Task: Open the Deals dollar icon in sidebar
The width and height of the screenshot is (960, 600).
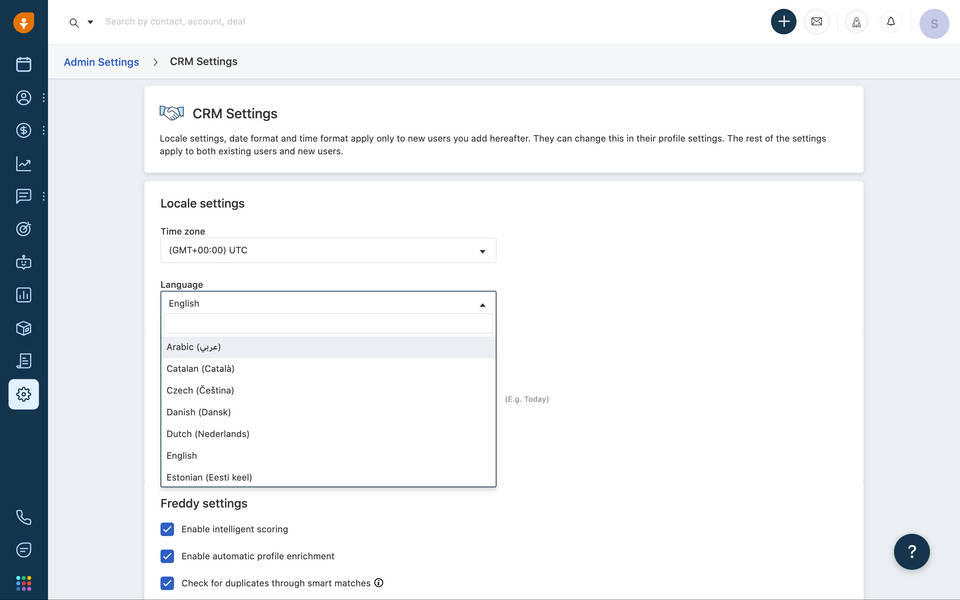Action: tap(23, 130)
